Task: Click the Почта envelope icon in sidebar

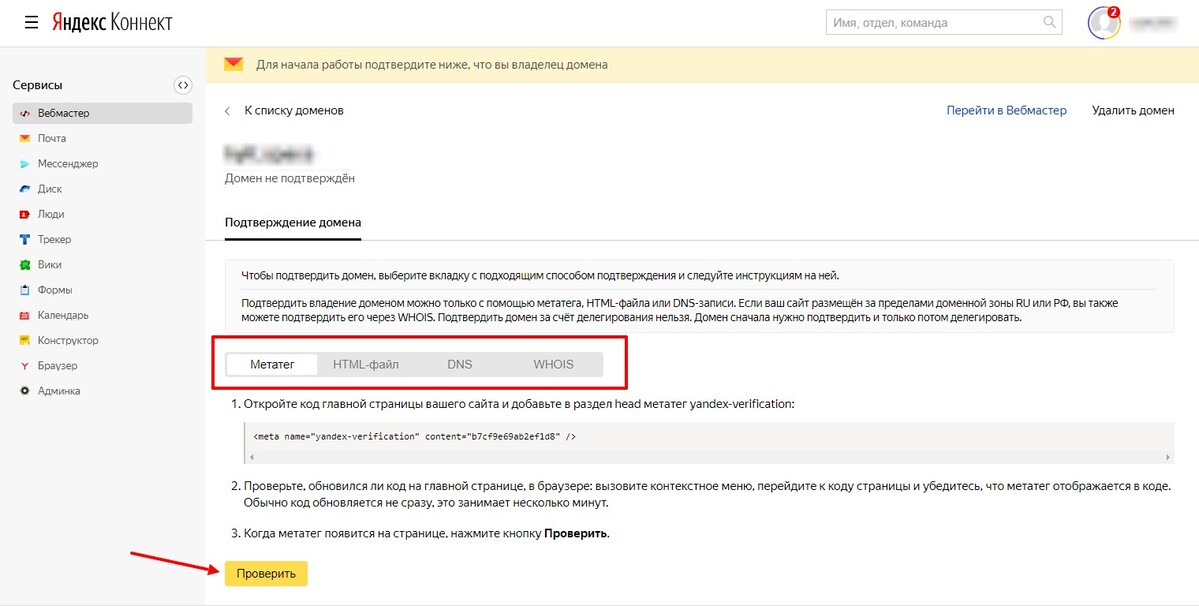Action: 24,138
